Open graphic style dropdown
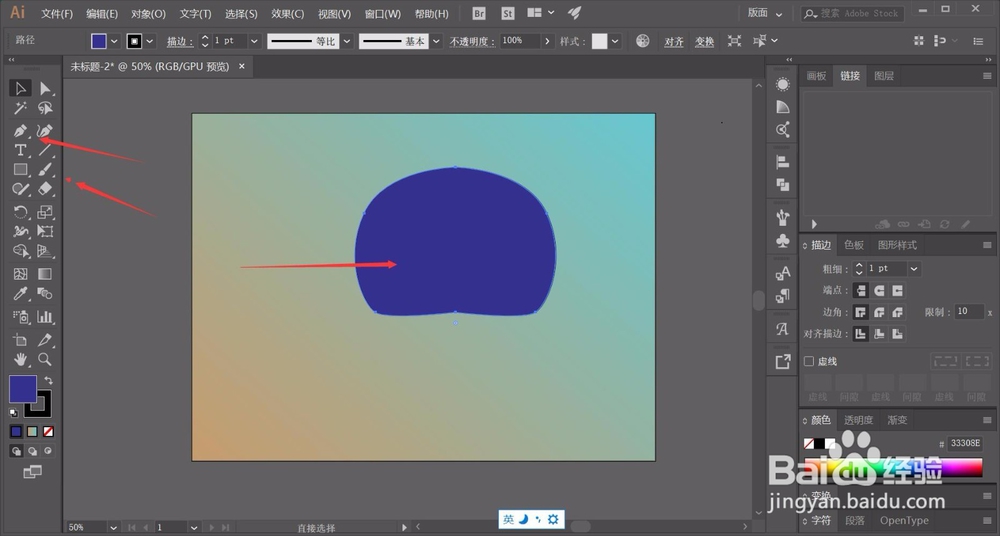This screenshot has width=1000, height=536. click(615, 41)
